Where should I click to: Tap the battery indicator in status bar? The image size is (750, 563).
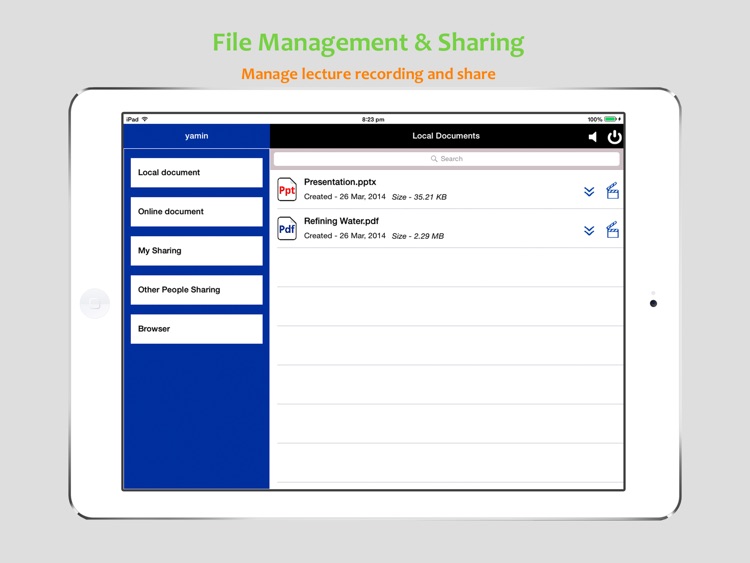(x=611, y=119)
